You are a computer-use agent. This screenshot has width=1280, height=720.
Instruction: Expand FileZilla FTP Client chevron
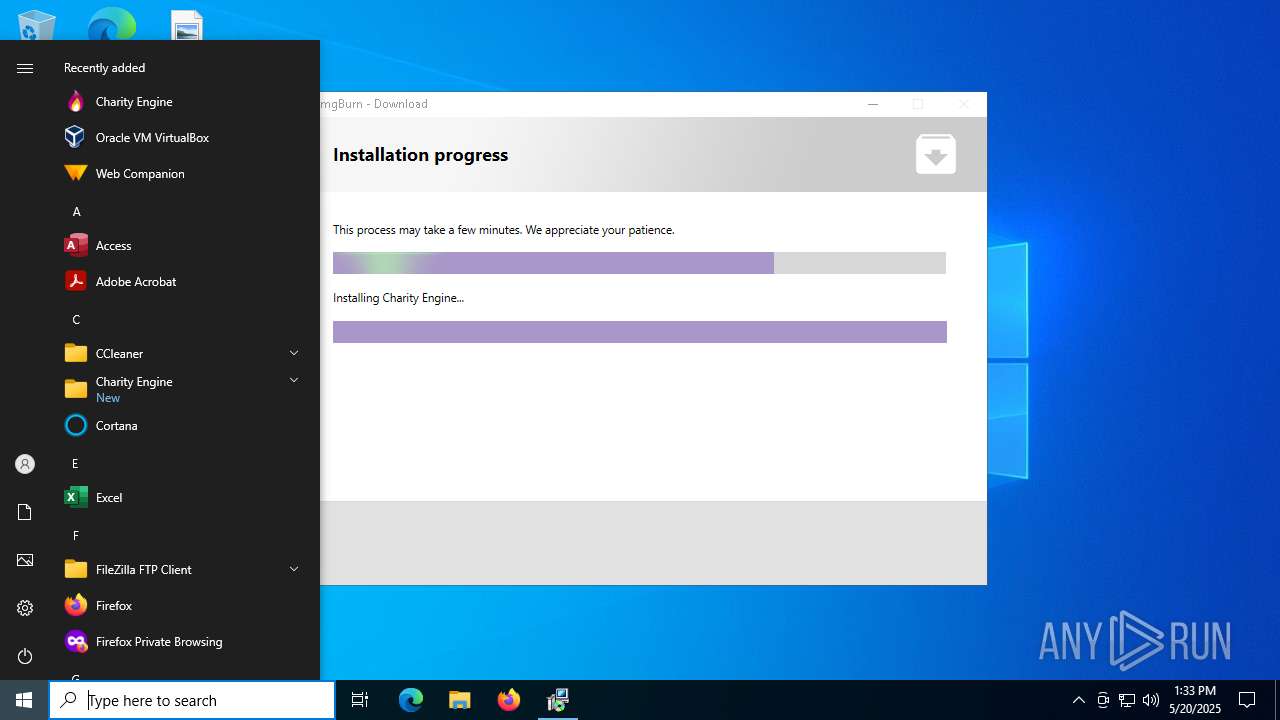(x=294, y=569)
